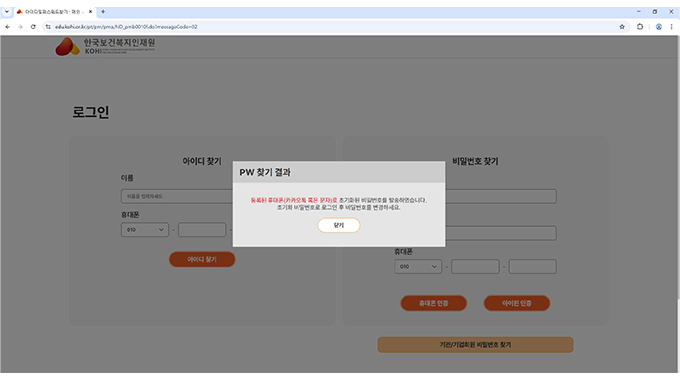The width and height of the screenshot is (680, 380).
Task: Click the KOHI 한국보건복지인재원 logo
Action: 105,46
